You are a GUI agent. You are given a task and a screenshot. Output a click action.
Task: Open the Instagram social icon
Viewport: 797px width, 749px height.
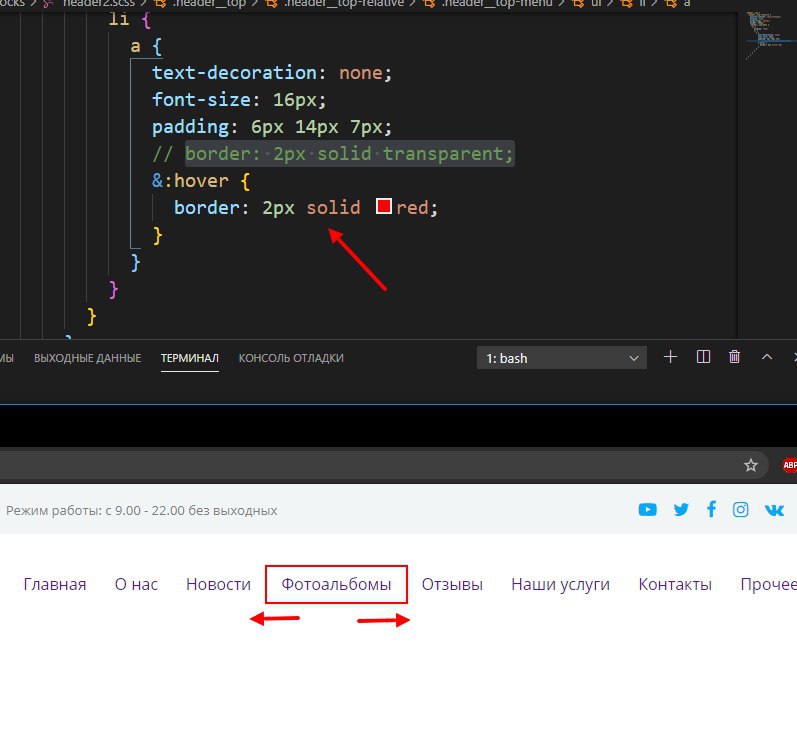[741, 509]
